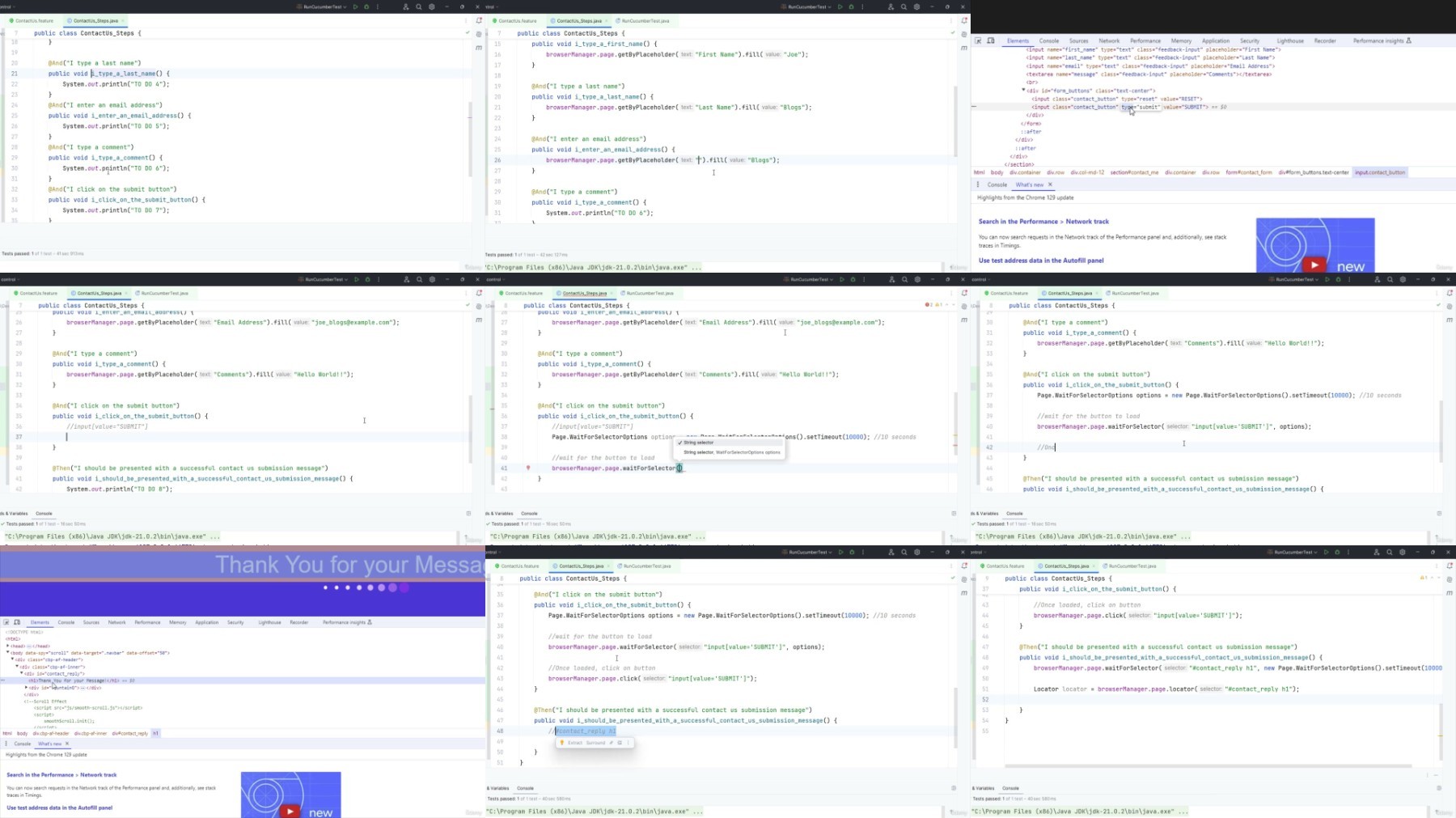Collapse the div class="cbp-af-header" node

pos(12,659)
